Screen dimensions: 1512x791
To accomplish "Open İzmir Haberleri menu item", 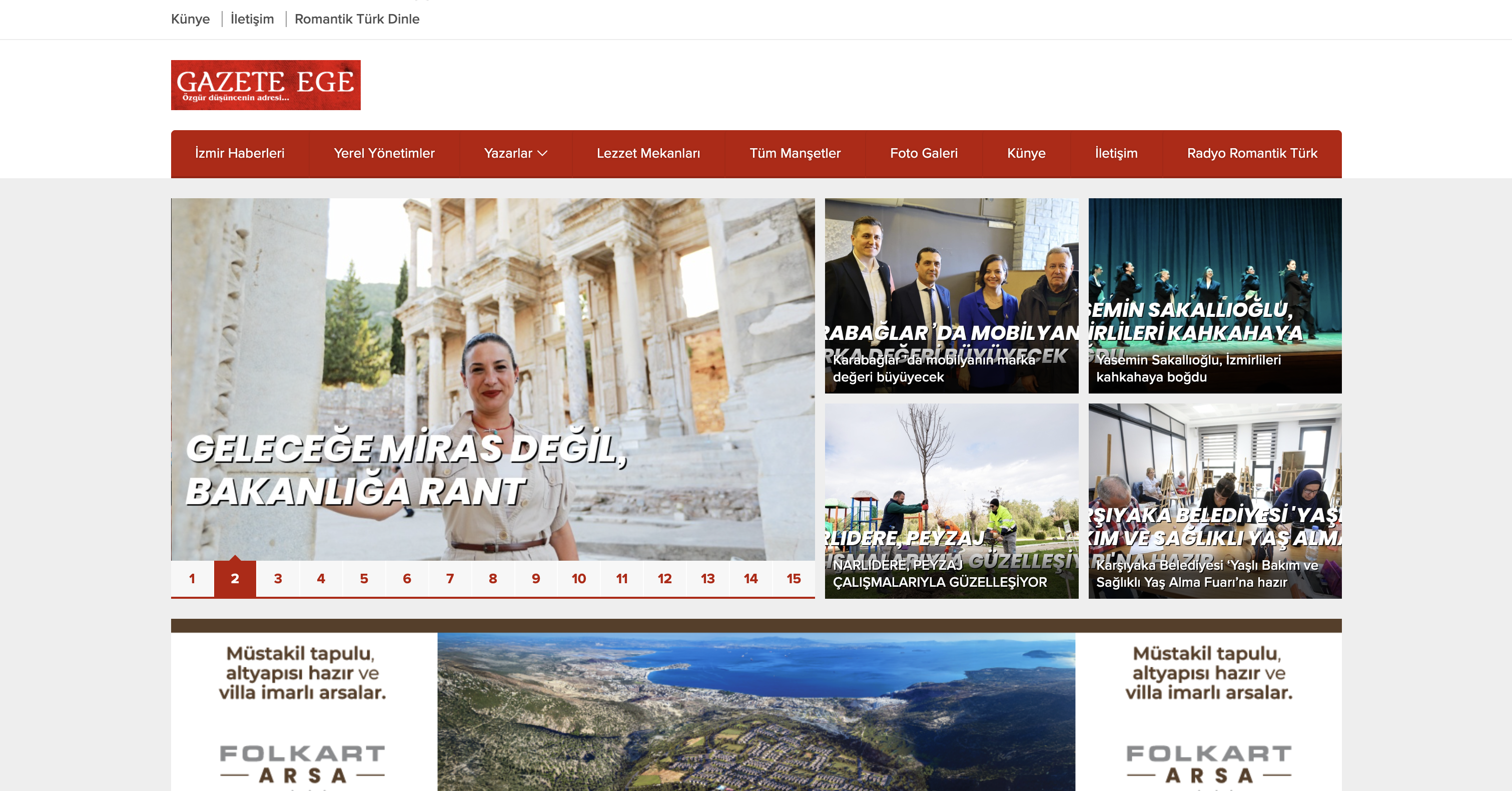I will pos(240,153).
